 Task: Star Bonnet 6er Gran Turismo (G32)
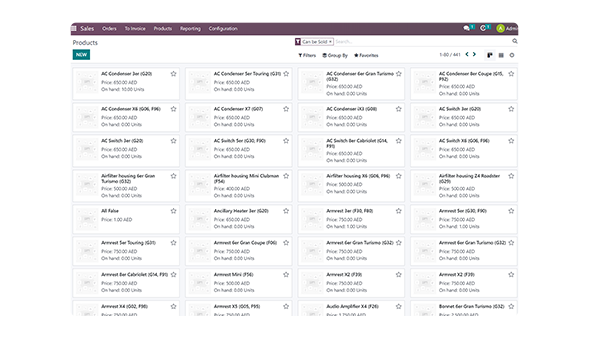[511, 307]
